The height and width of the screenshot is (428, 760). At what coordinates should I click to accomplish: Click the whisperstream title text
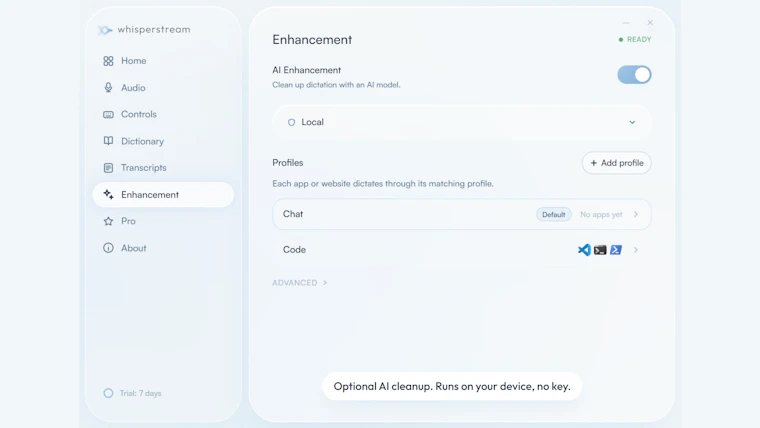point(154,30)
